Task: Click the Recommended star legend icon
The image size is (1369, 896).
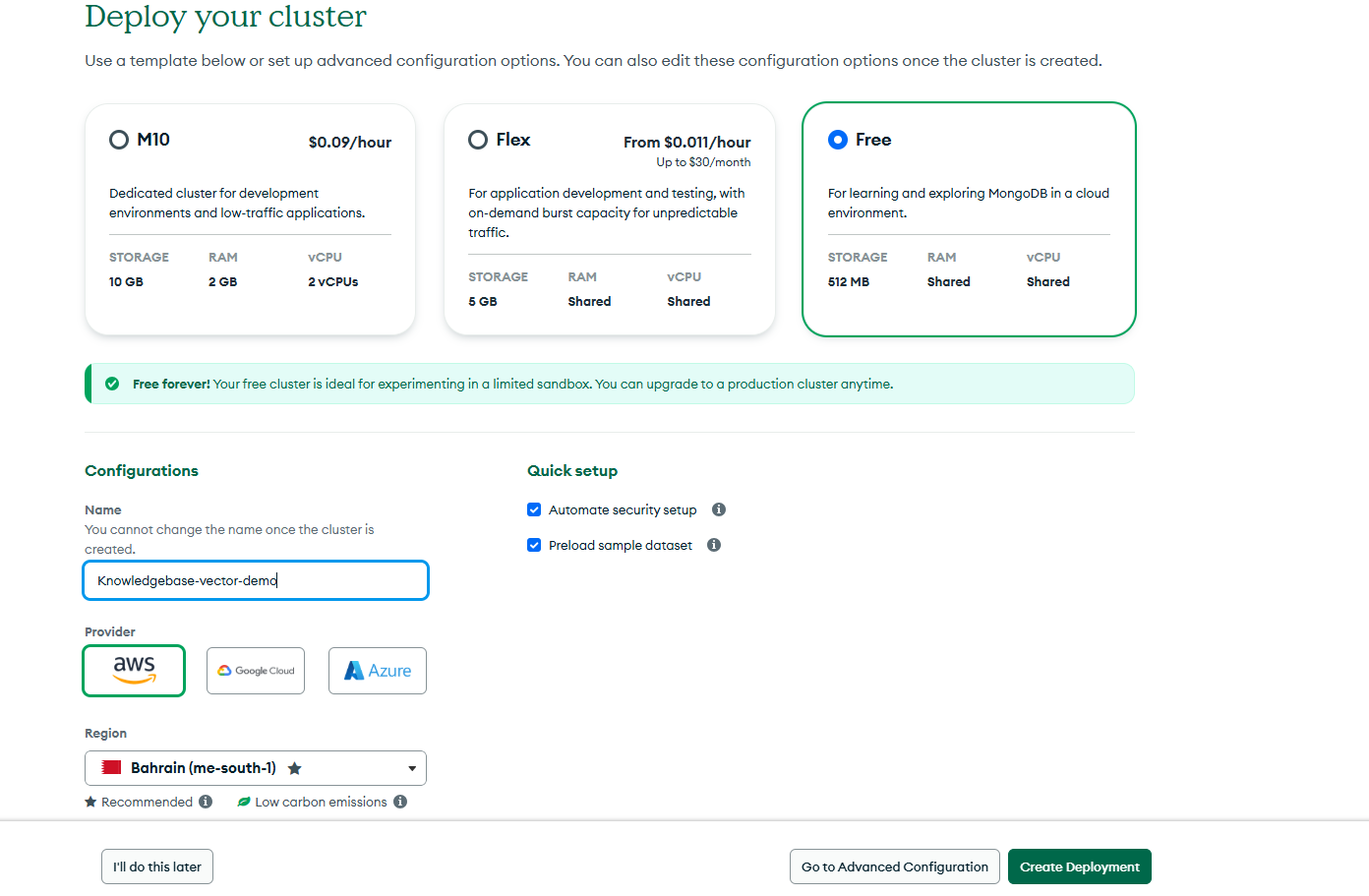Action: (x=90, y=802)
